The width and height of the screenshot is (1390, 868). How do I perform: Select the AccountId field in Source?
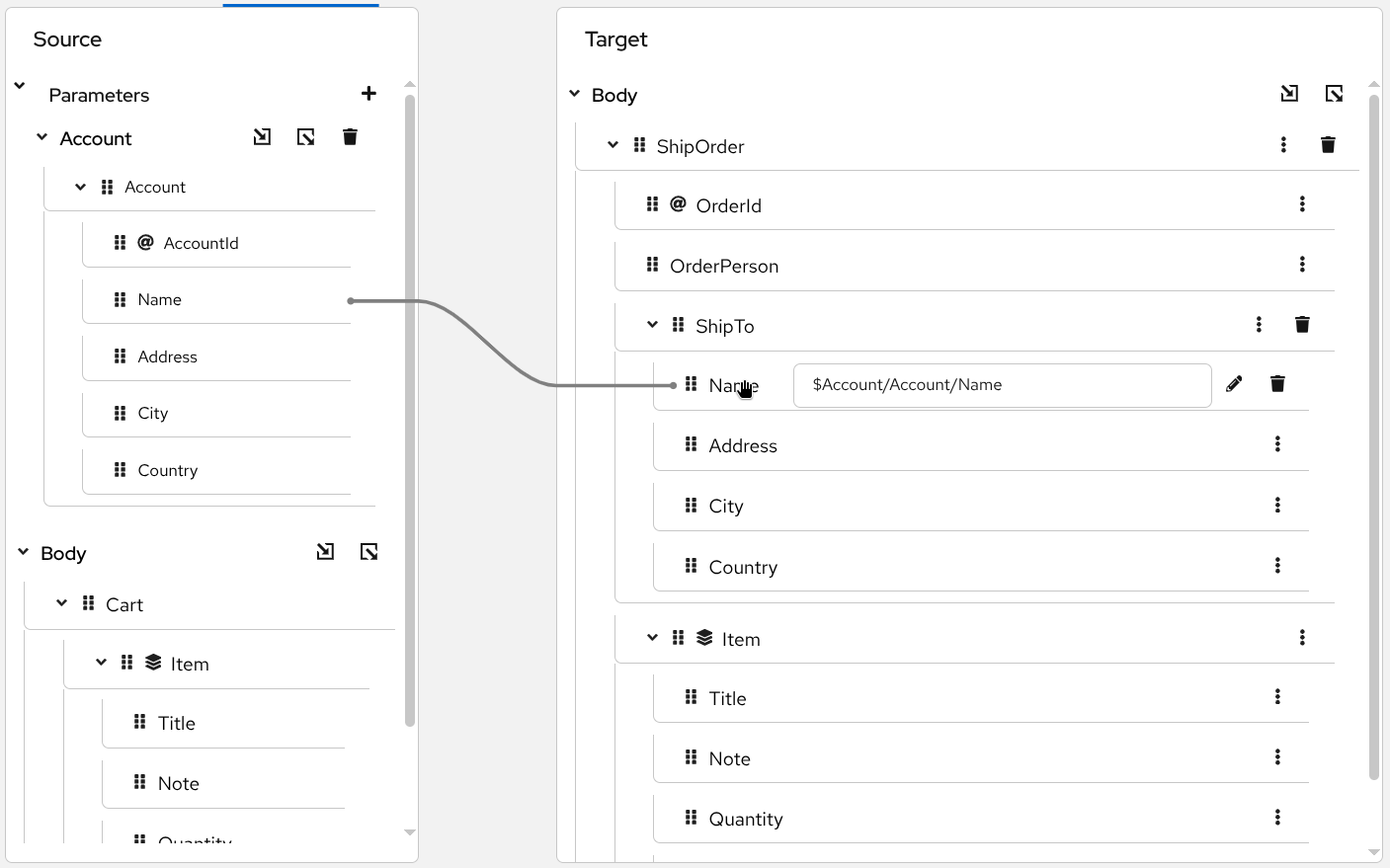click(x=201, y=243)
